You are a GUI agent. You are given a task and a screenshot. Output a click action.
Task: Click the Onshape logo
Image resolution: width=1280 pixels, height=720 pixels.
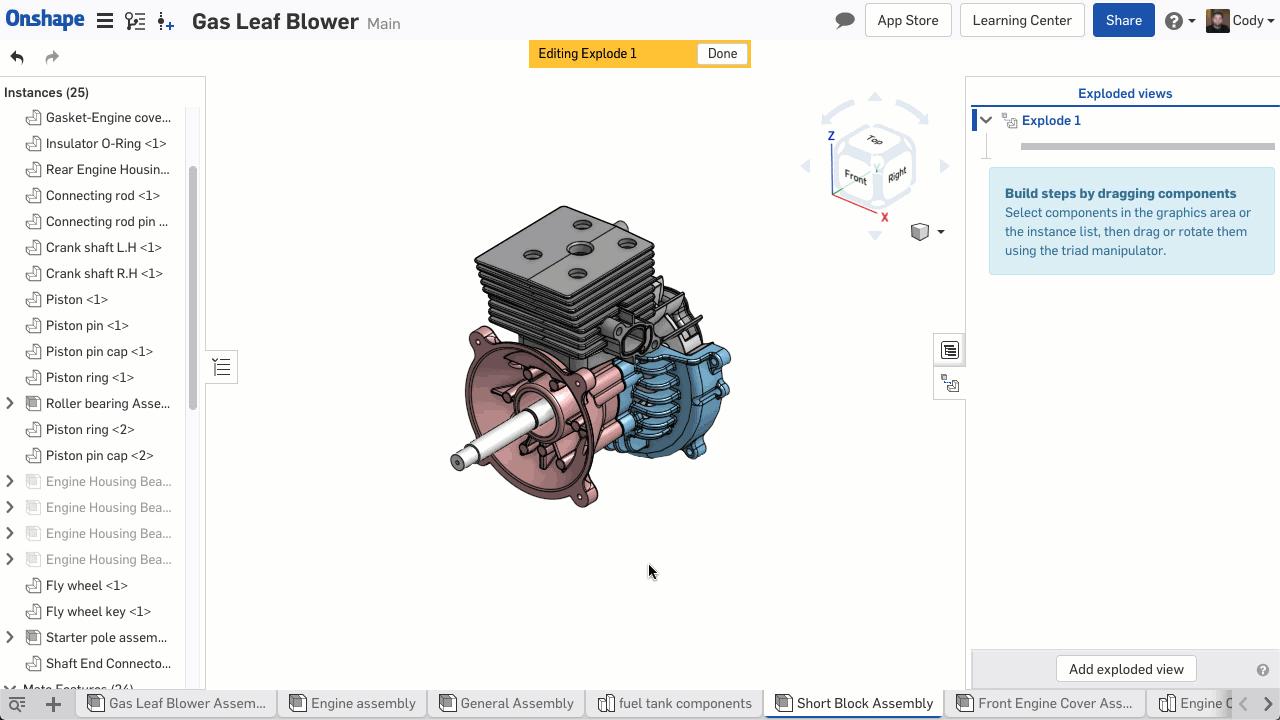point(45,18)
